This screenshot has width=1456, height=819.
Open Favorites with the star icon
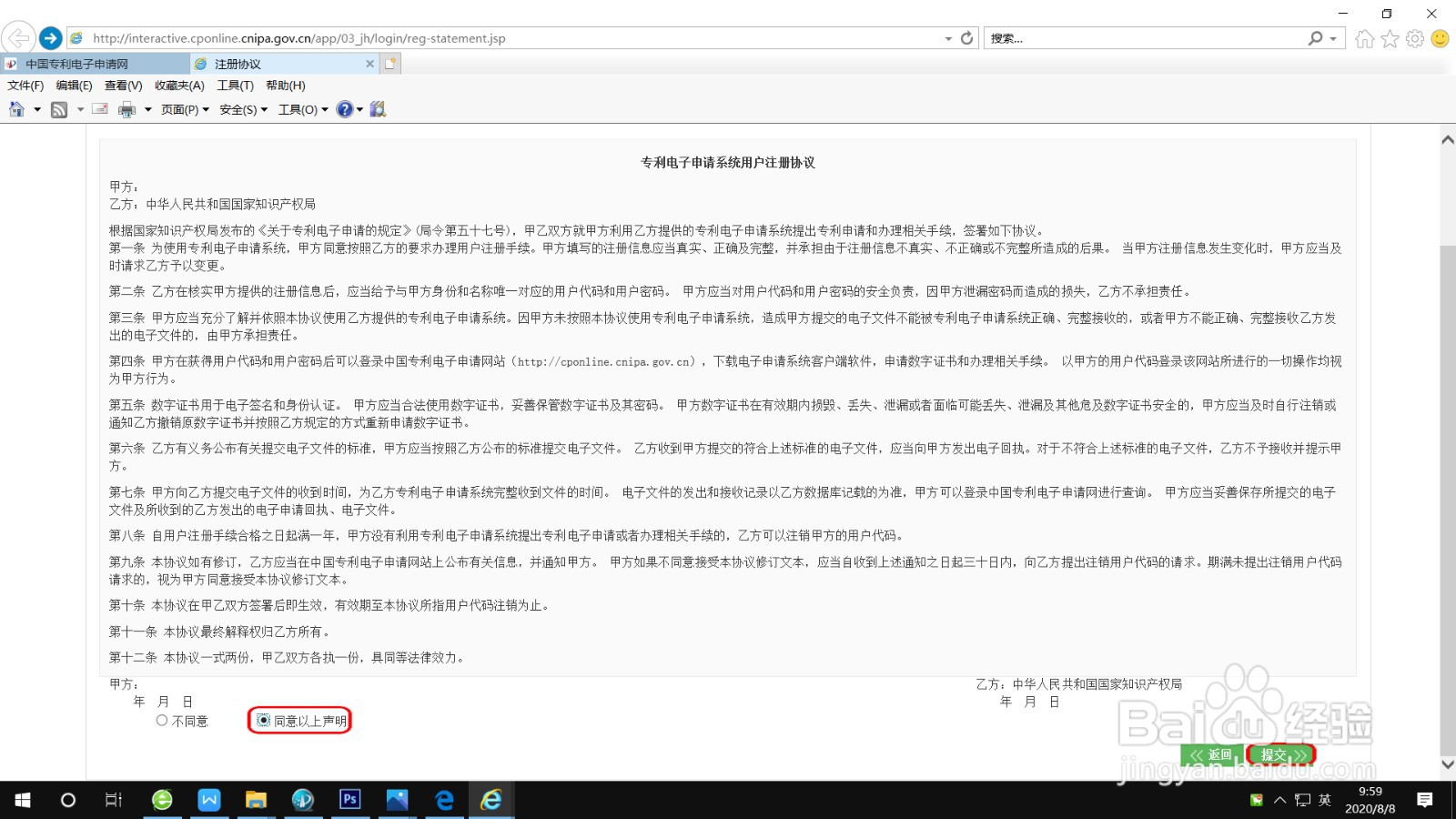point(1388,39)
